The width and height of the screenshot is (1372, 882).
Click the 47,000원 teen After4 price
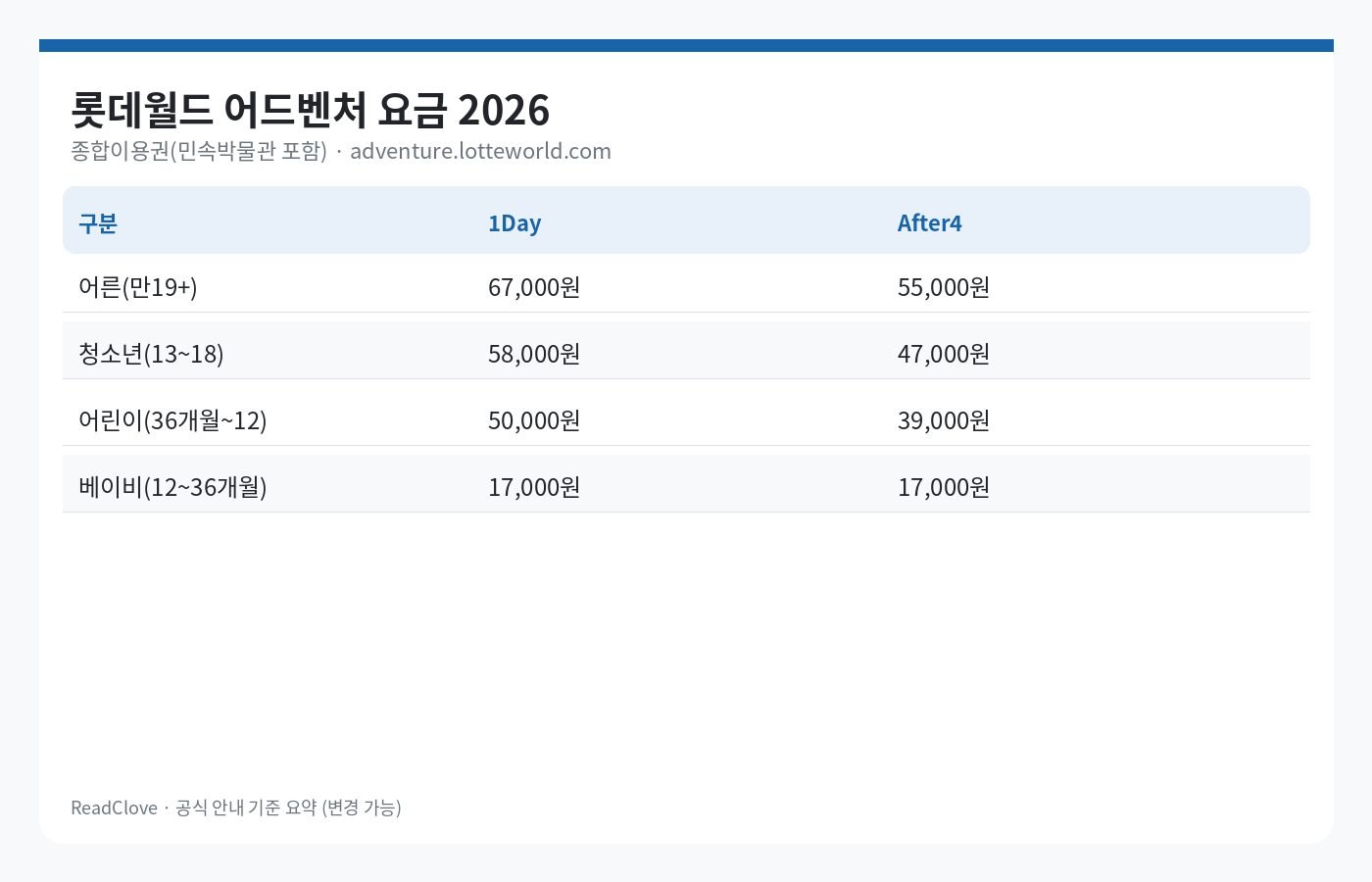944,354
